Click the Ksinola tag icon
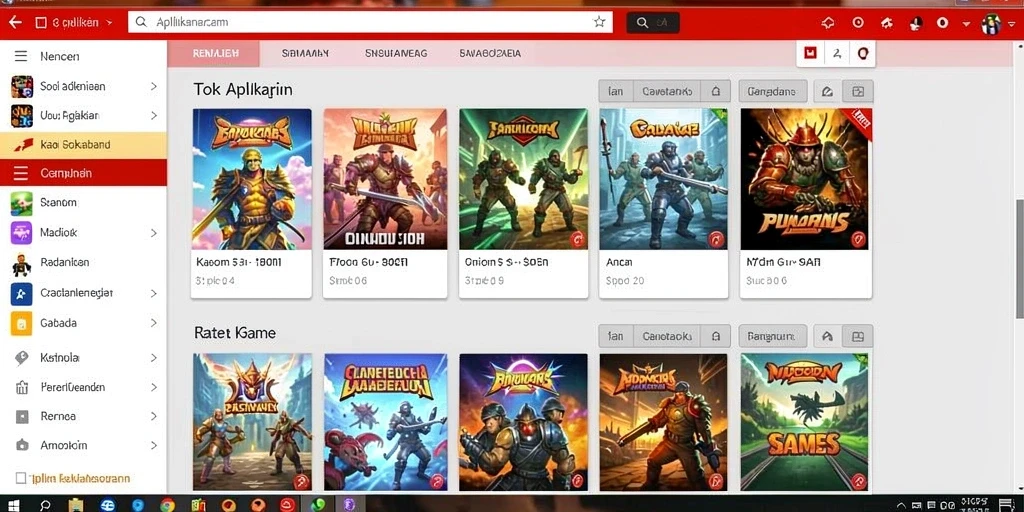 coord(22,358)
